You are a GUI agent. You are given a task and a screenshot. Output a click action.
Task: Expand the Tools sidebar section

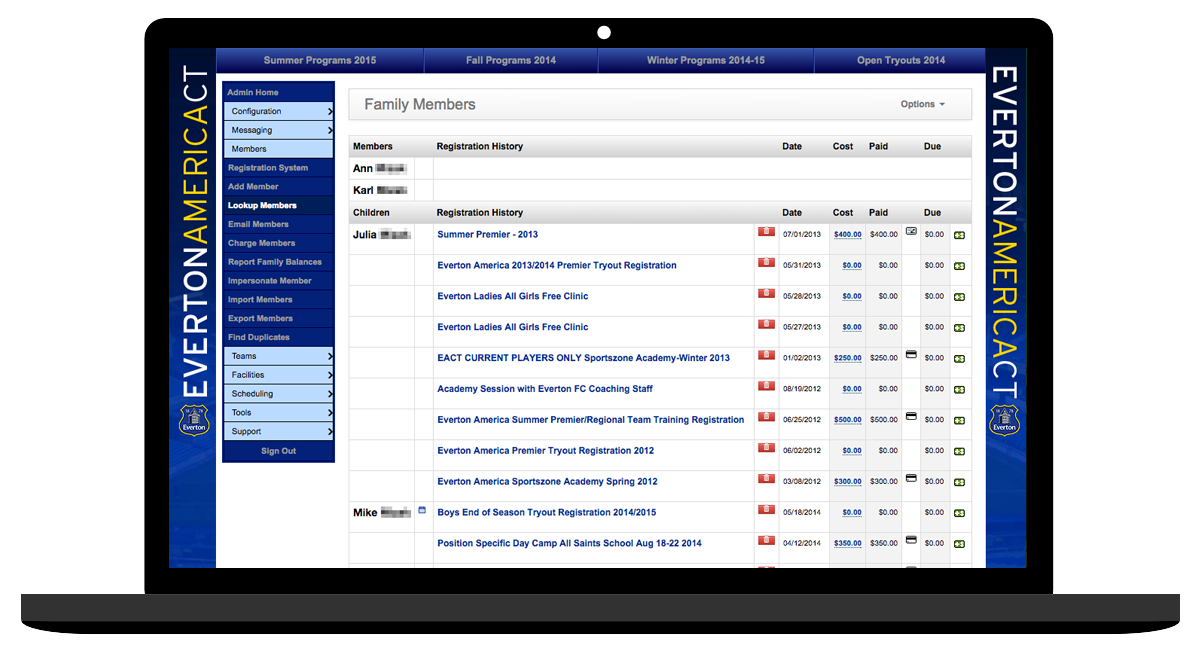[x=278, y=412]
